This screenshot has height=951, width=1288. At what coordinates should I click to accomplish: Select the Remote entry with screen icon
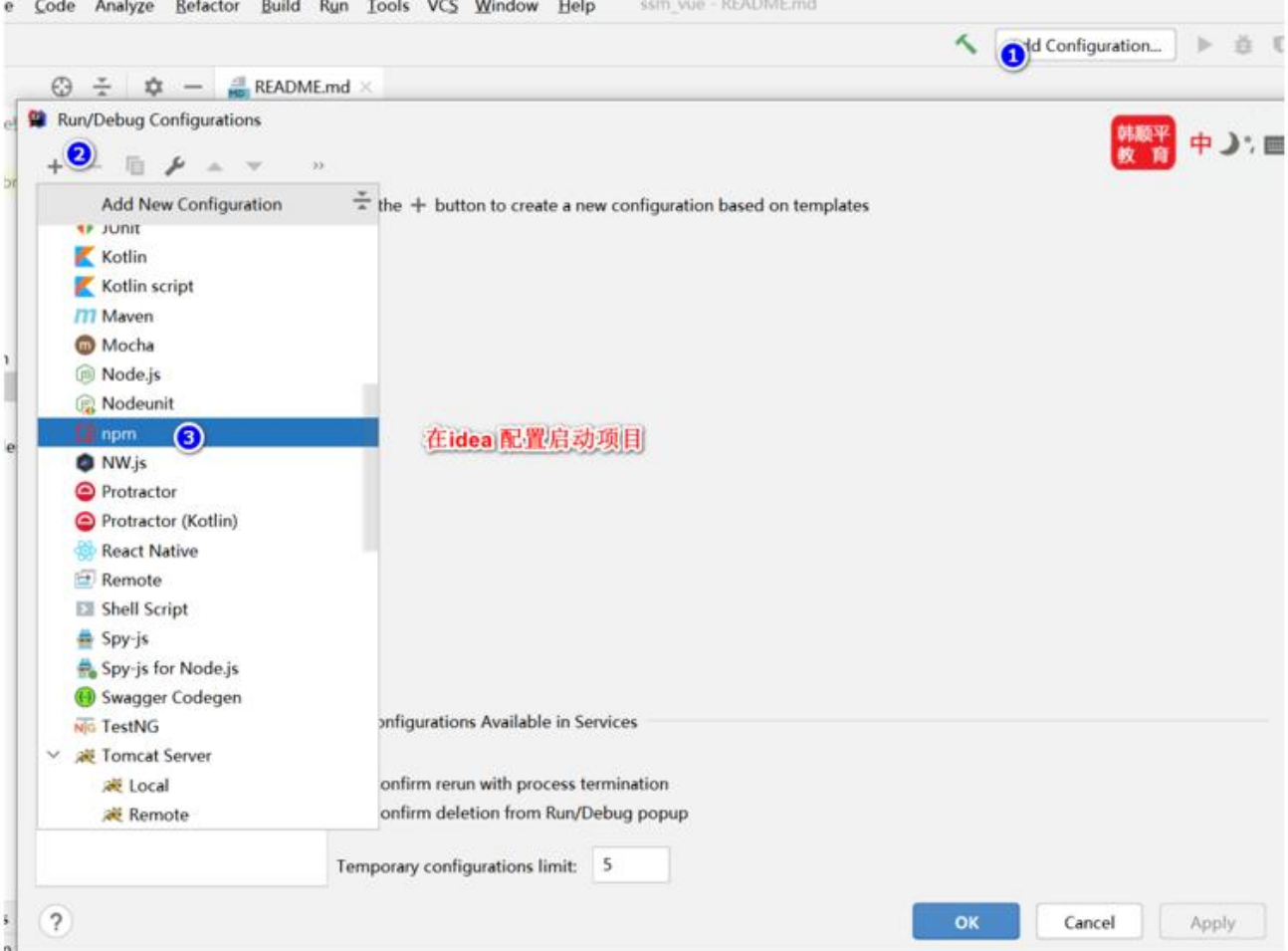pyautogui.click(x=207, y=580)
